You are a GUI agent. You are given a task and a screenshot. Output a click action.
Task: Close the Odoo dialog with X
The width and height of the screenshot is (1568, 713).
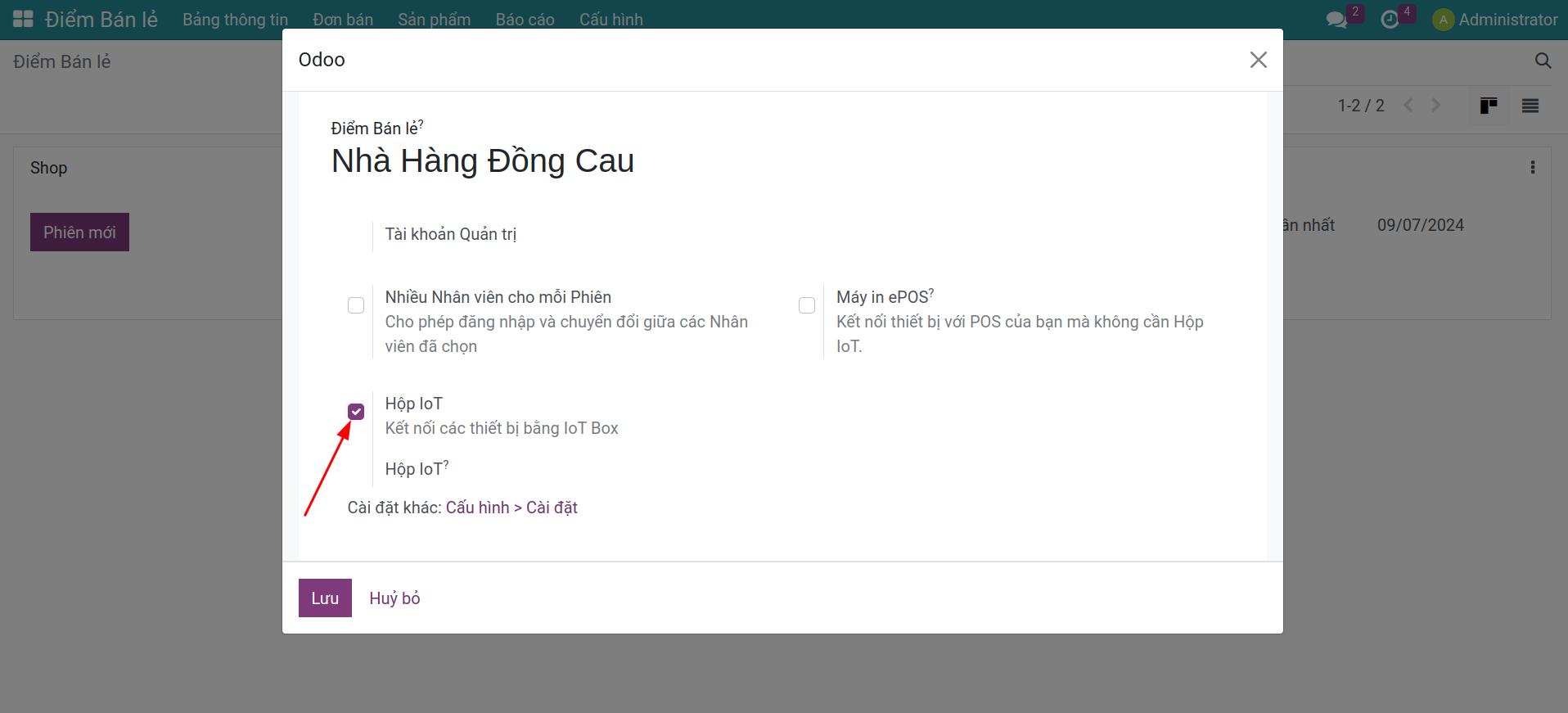tap(1258, 60)
